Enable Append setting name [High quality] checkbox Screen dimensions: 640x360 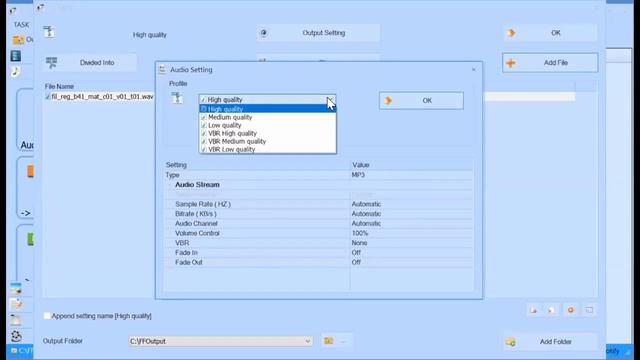point(47,316)
